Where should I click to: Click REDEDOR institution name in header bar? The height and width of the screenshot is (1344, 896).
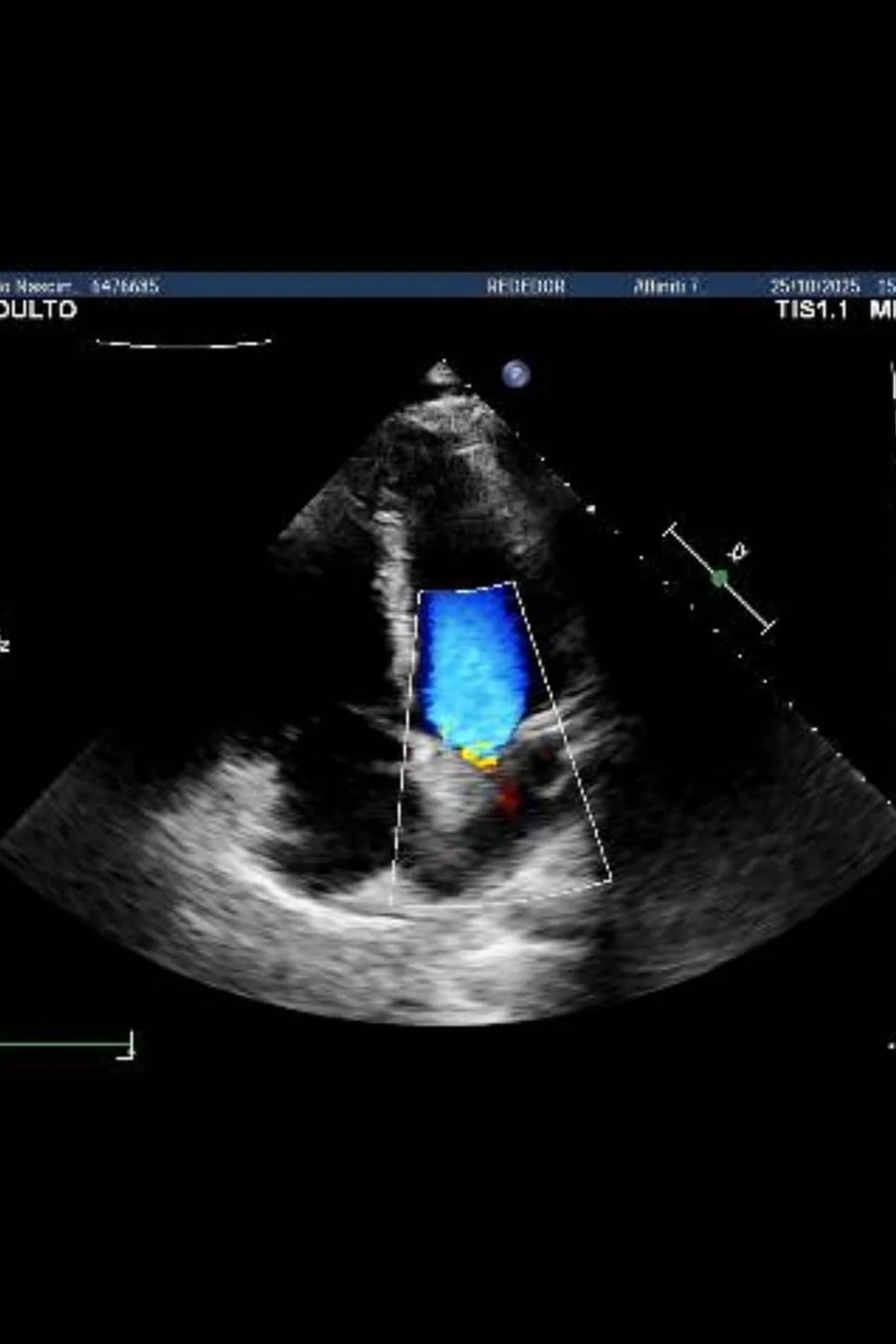pyautogui.click(x=526, y=286)
